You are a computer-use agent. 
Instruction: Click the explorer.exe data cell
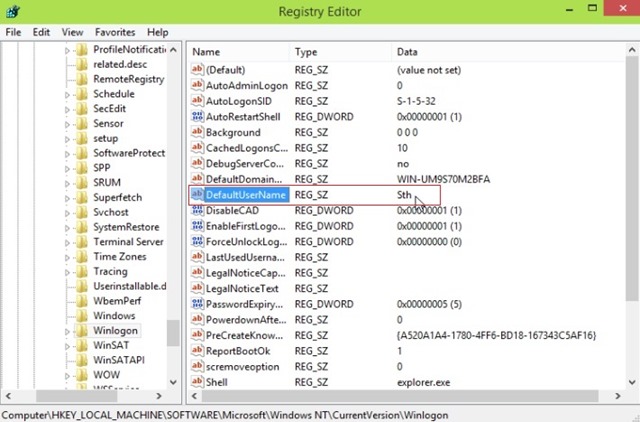point(423,382)
